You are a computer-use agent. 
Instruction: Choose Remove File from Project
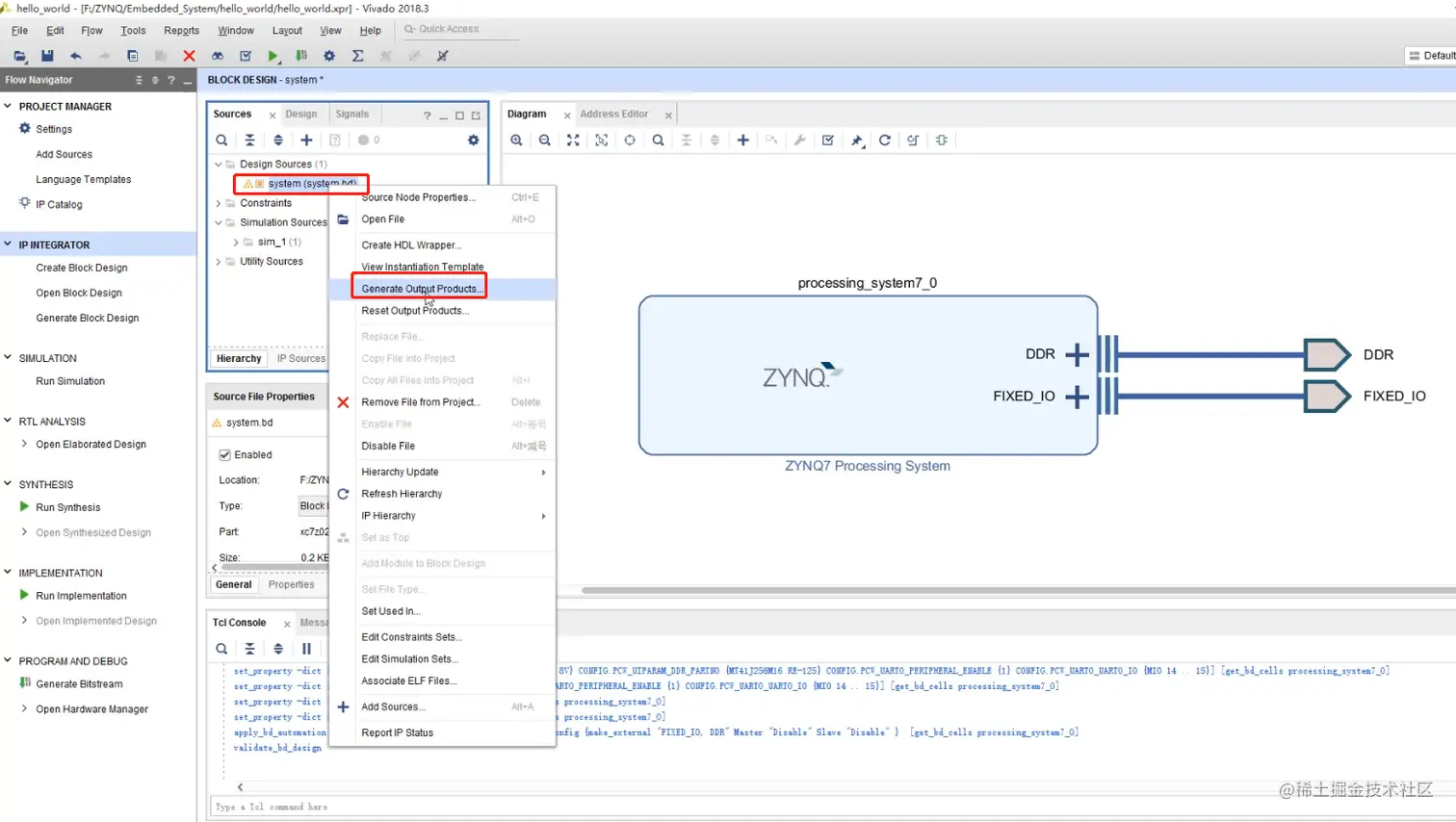coord(442,402)
